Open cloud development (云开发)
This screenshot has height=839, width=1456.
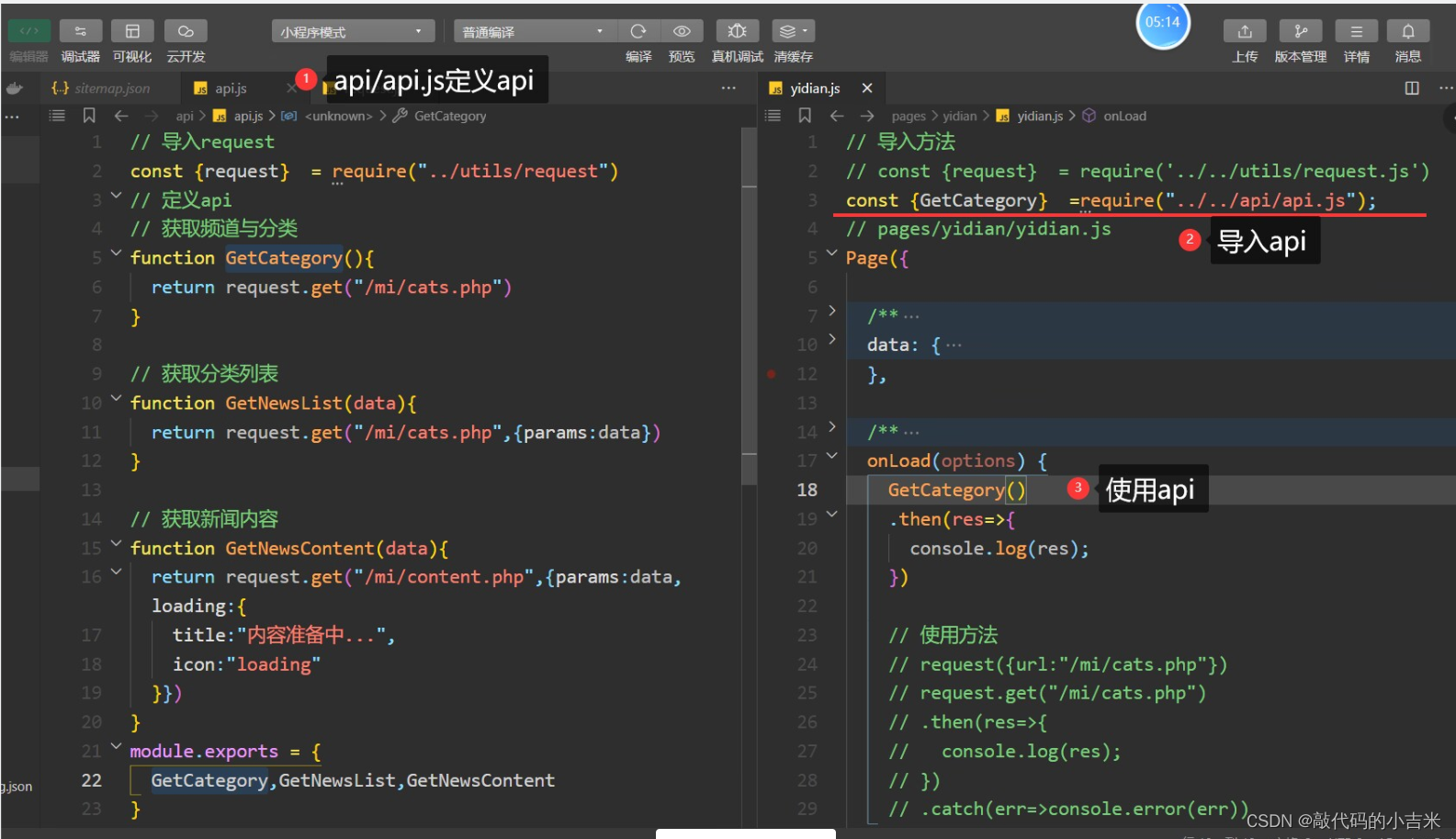[x=186, y=31]
